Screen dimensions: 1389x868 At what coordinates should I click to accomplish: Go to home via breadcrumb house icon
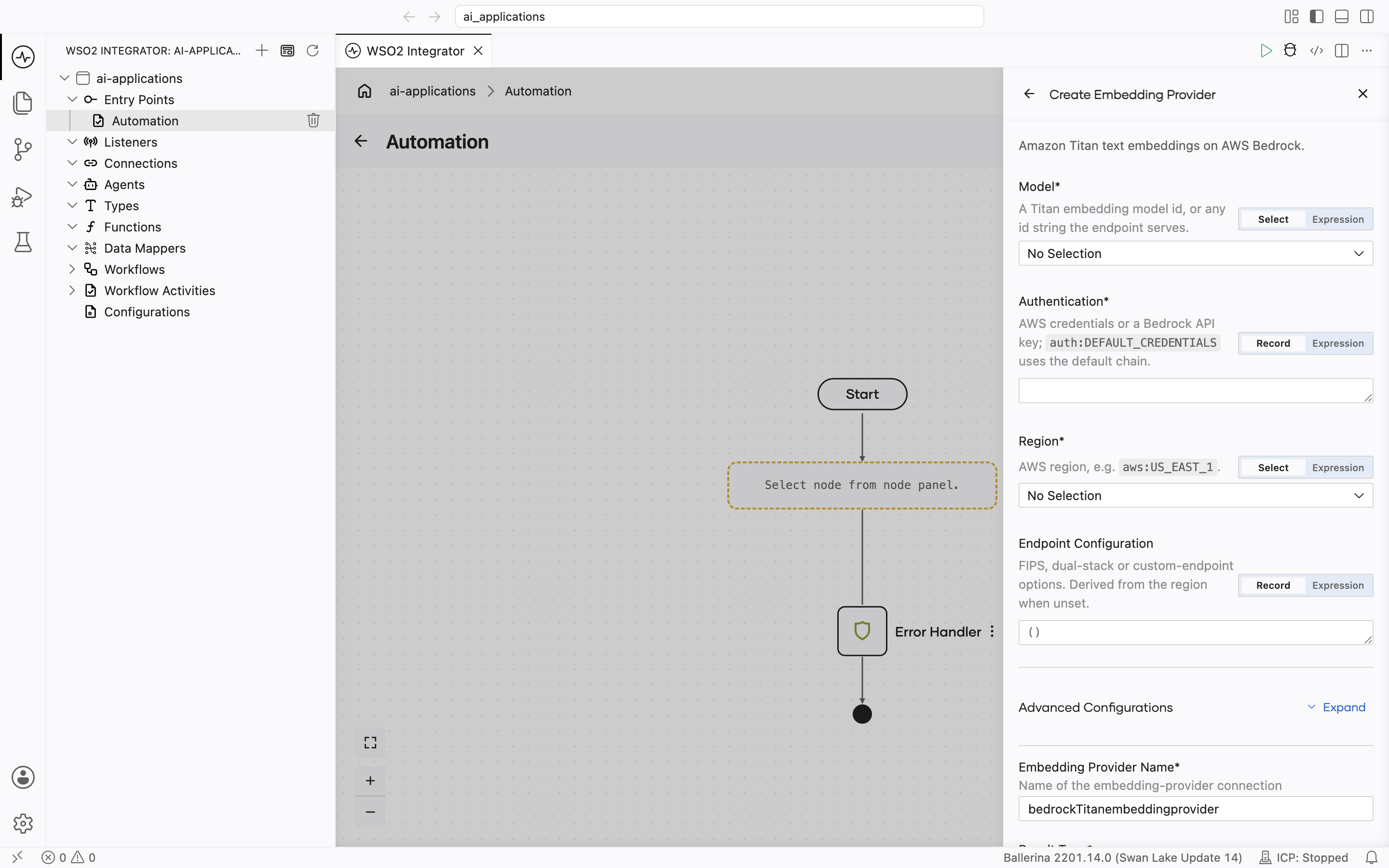click(x=365, y=91)
